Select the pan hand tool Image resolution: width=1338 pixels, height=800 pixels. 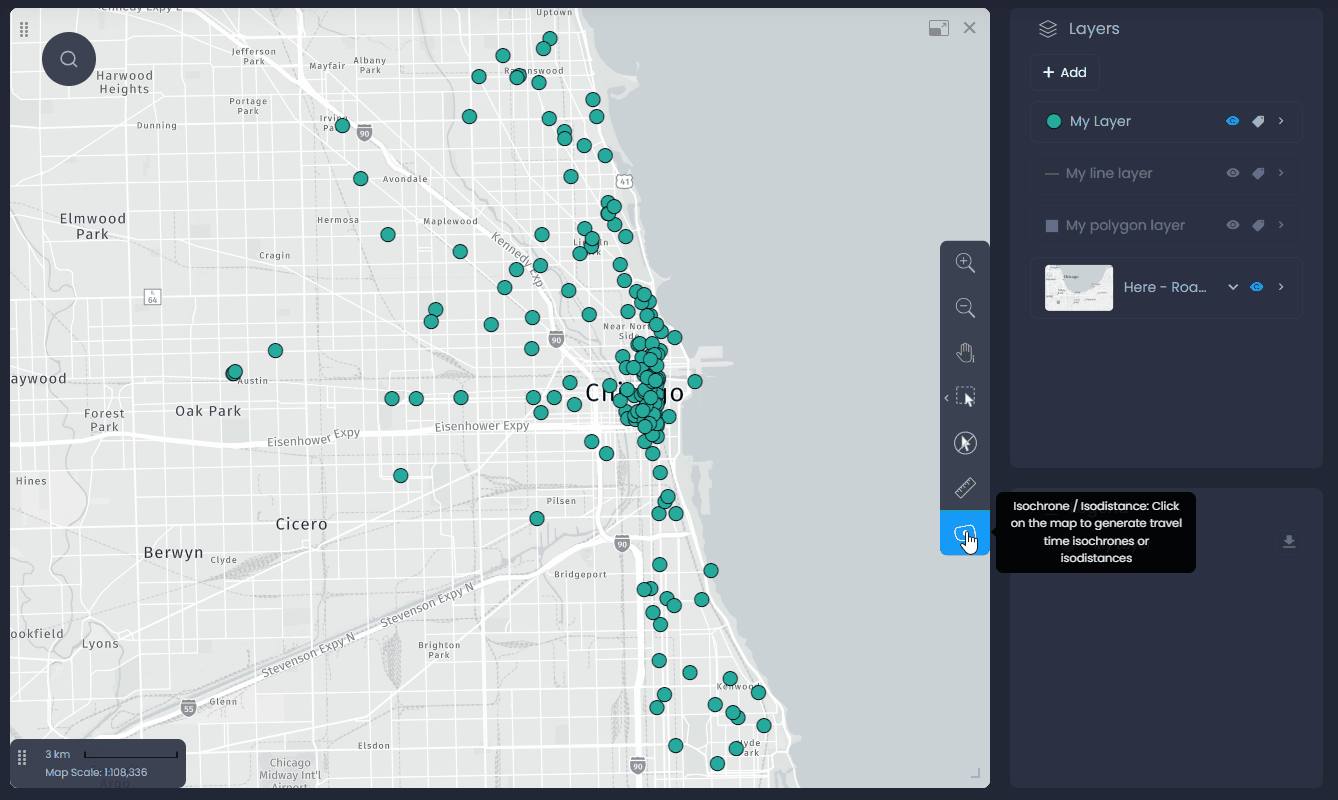[965, 353]
